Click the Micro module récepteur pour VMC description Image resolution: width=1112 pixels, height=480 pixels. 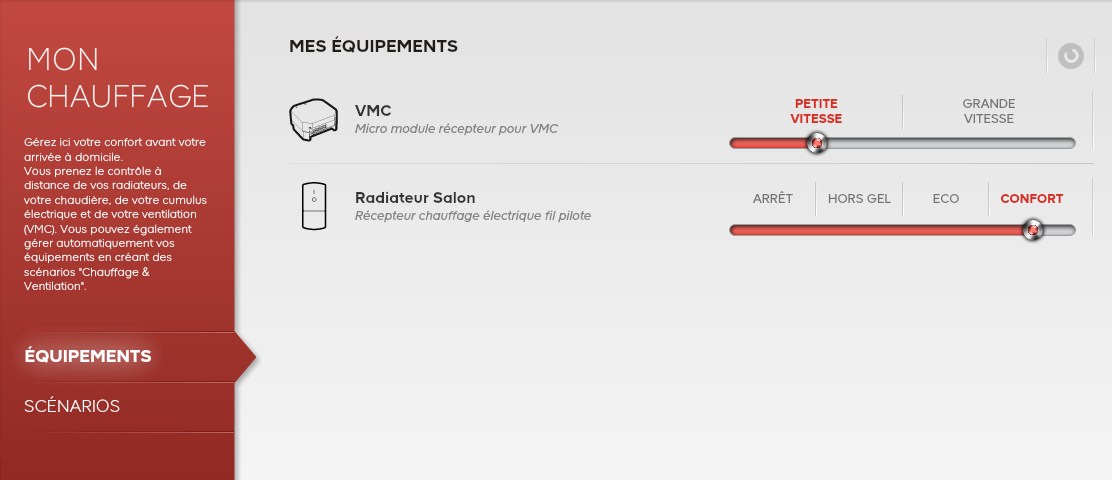pyautogui.click(x=457, y=129)
